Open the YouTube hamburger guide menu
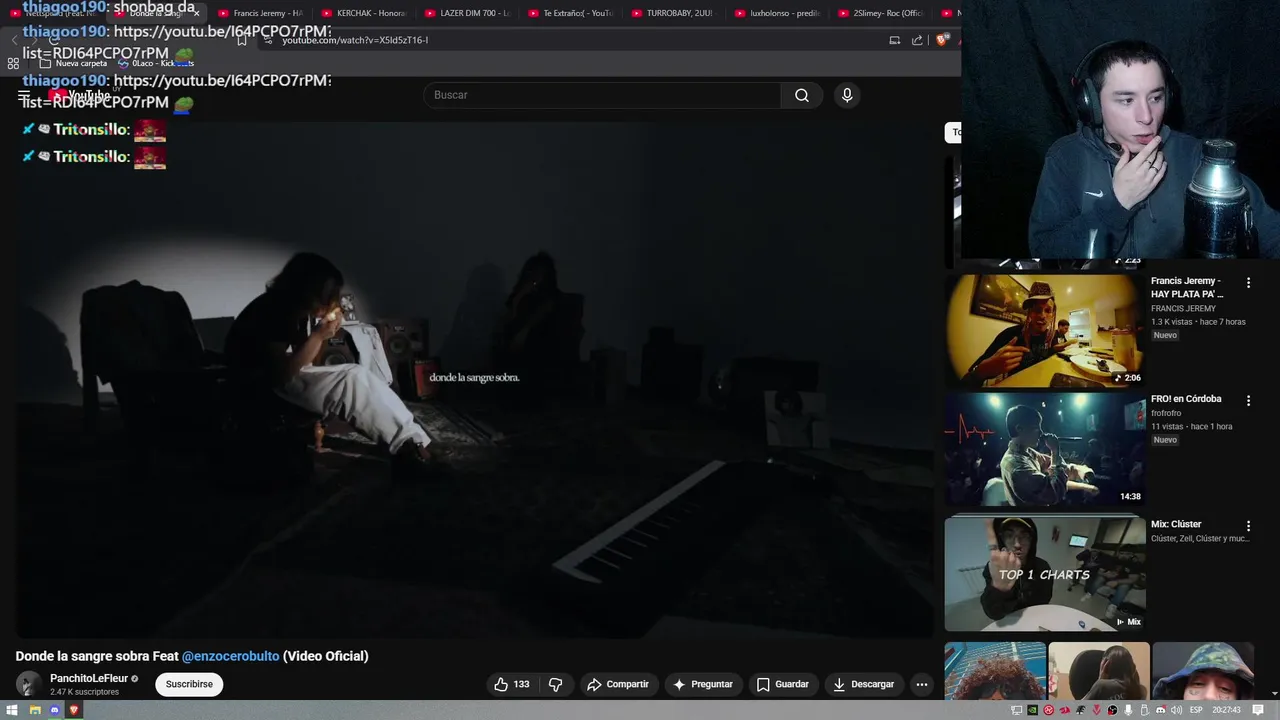This screenshot has width=1280, height=720. click(x=24, y=96)
